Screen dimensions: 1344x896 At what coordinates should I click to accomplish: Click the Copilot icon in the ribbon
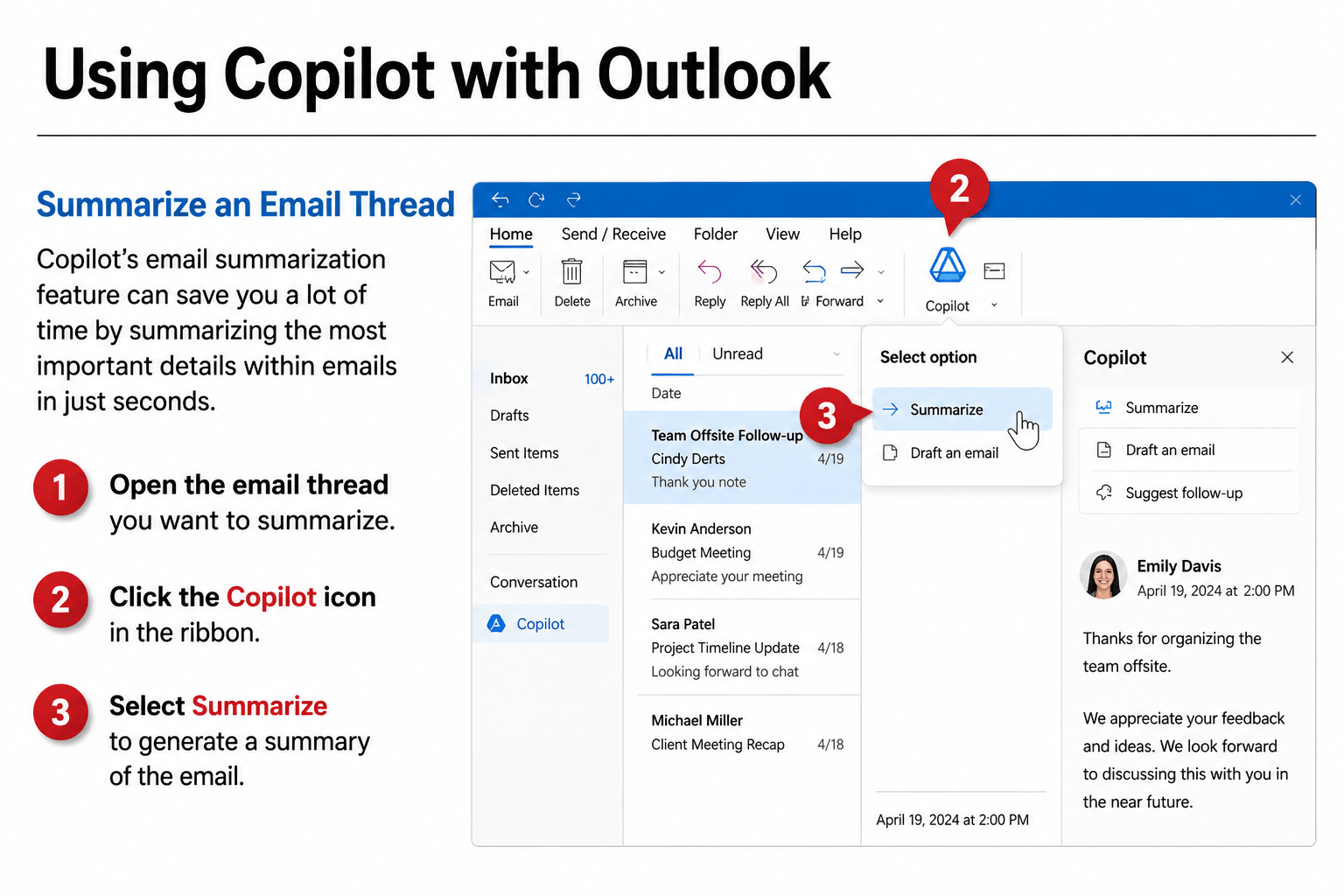point(947,265)
